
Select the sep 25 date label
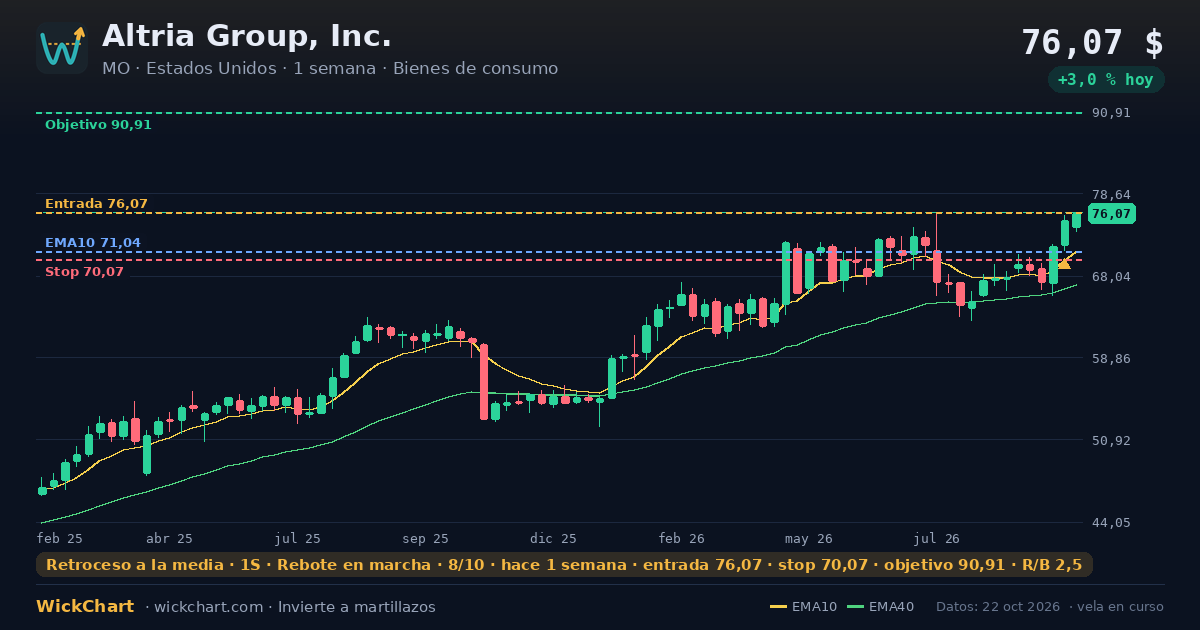pyautogui.click(x=426, y=539)
